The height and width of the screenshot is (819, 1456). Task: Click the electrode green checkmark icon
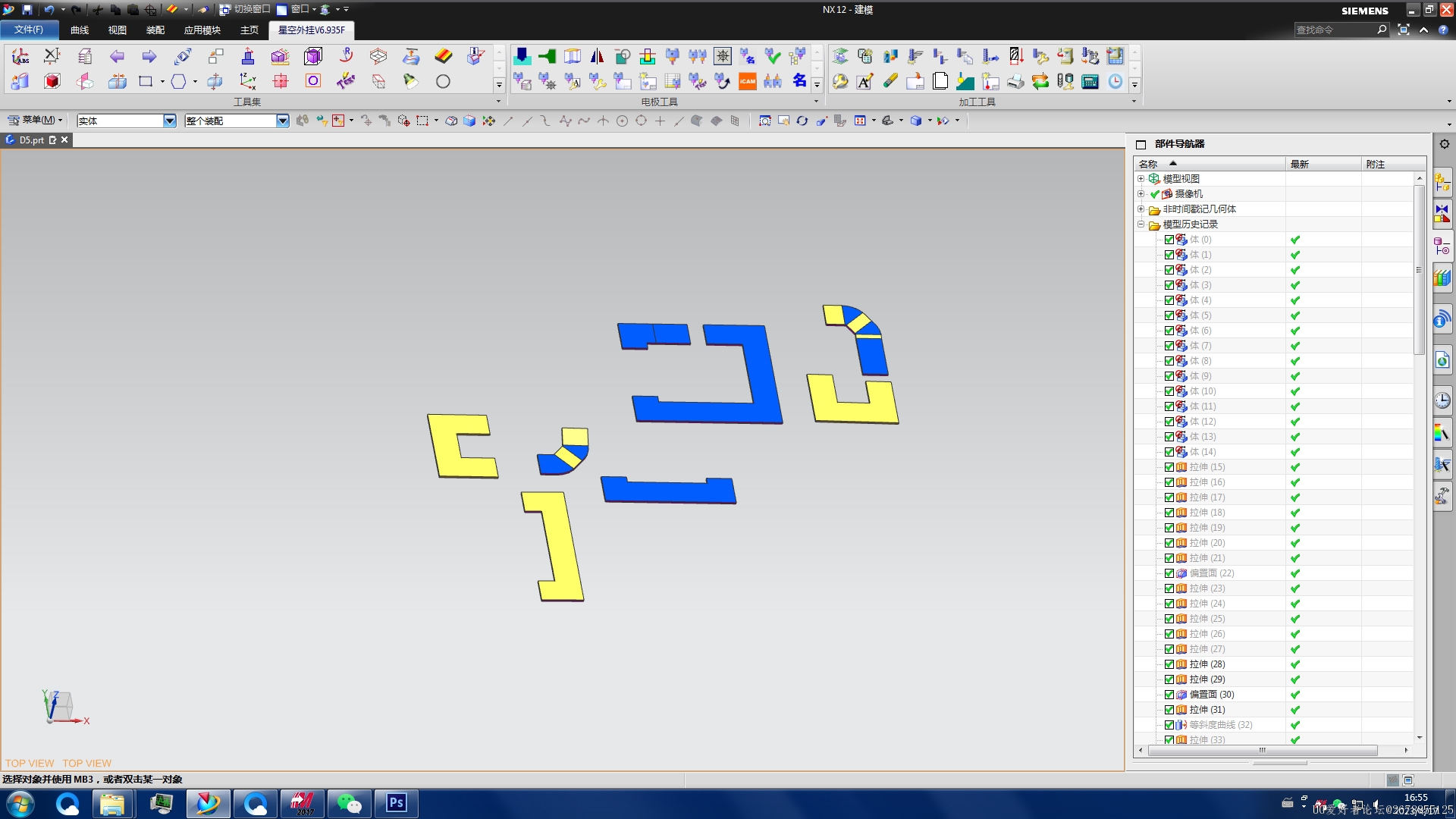click(773, 56)
